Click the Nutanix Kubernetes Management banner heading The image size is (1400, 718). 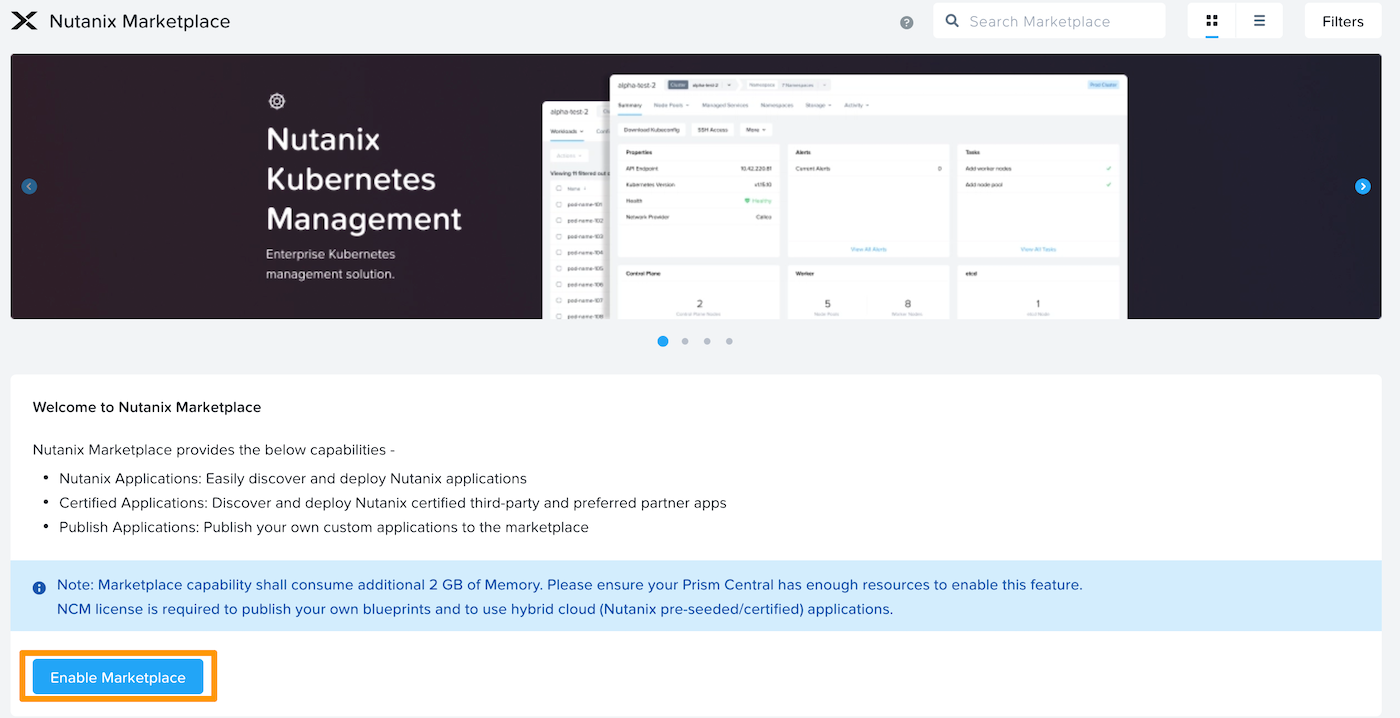(x=364, y=179)
